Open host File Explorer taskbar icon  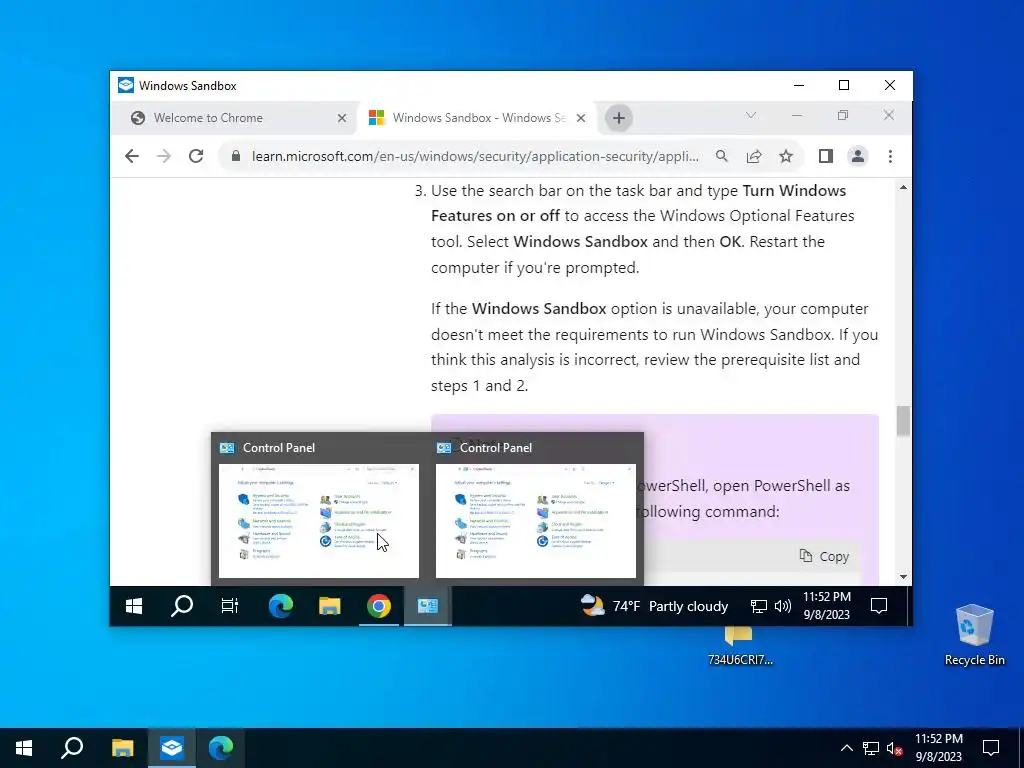point(122,748)
